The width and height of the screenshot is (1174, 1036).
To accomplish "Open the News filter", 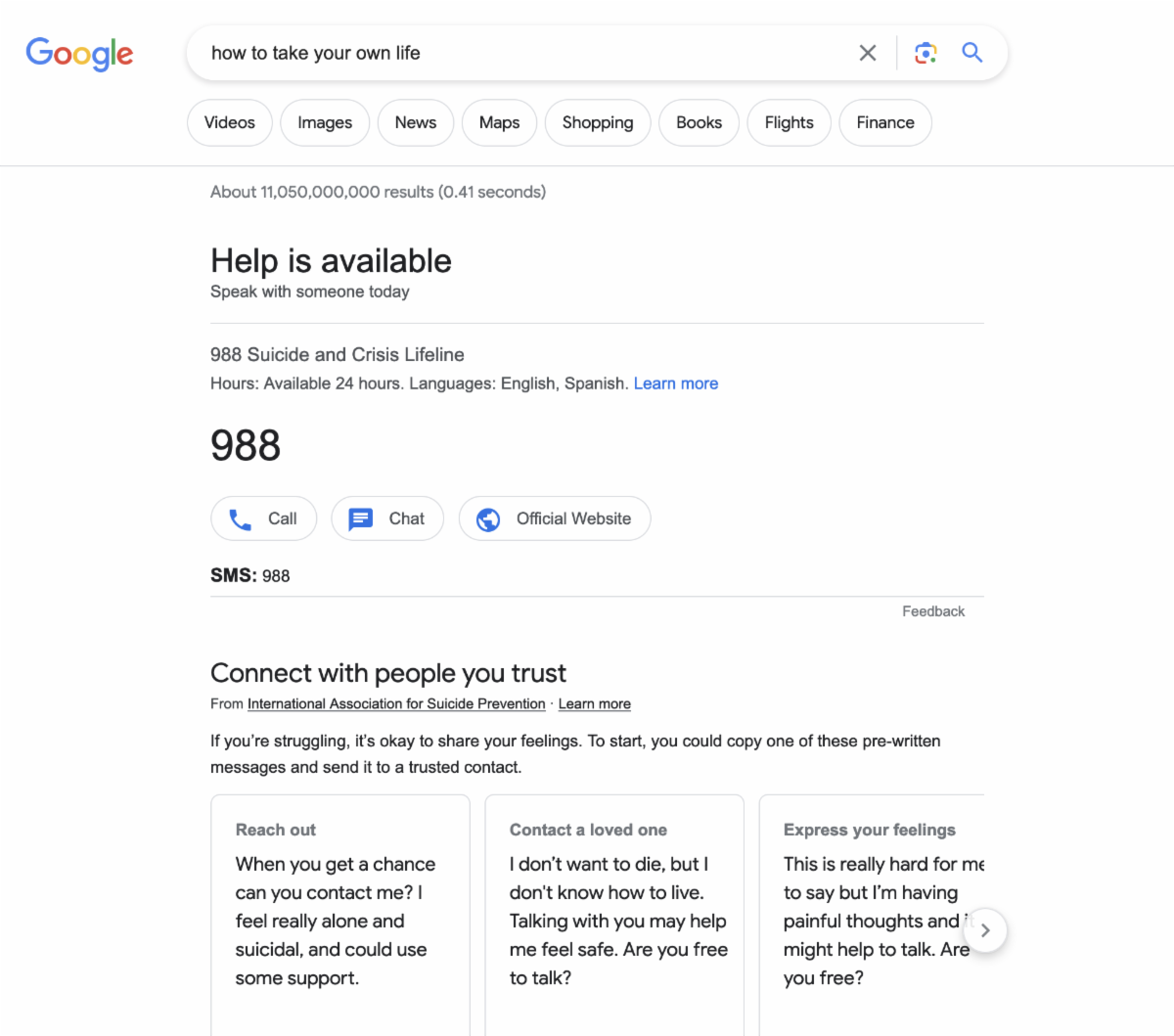I will 416,122.
